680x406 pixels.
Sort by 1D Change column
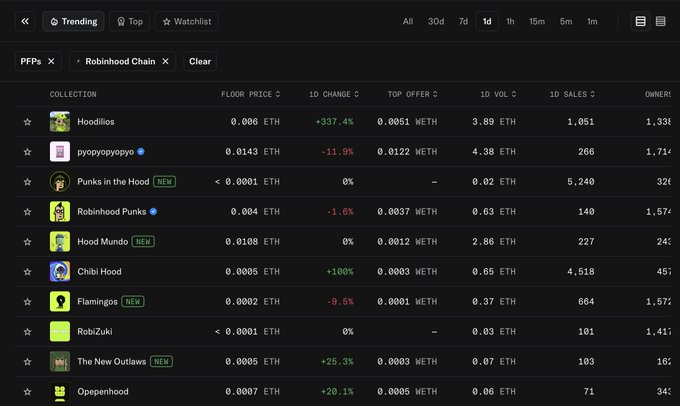pos(333,94)
